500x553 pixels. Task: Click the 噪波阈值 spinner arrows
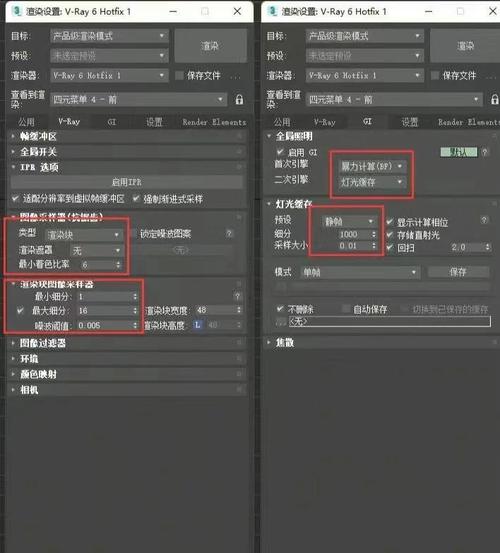135,325
